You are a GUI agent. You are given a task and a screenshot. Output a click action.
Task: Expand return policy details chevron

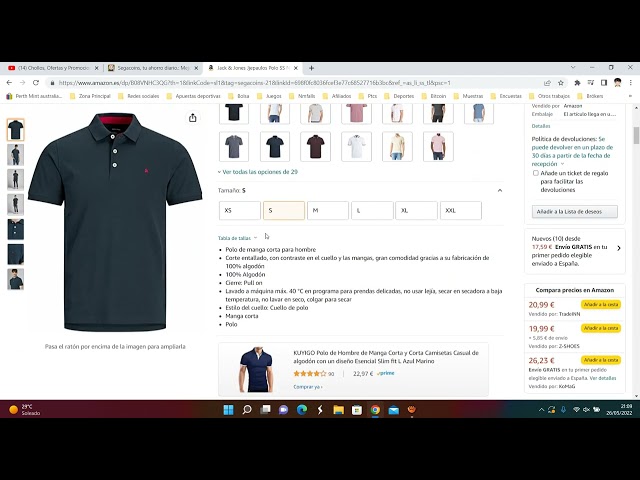[x=562, y=164]
